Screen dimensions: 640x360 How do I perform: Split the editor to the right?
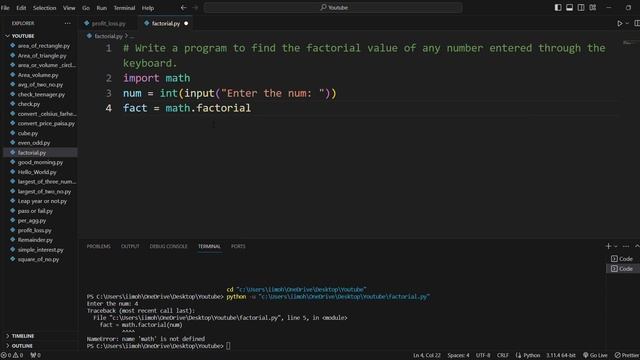[637, 24]
